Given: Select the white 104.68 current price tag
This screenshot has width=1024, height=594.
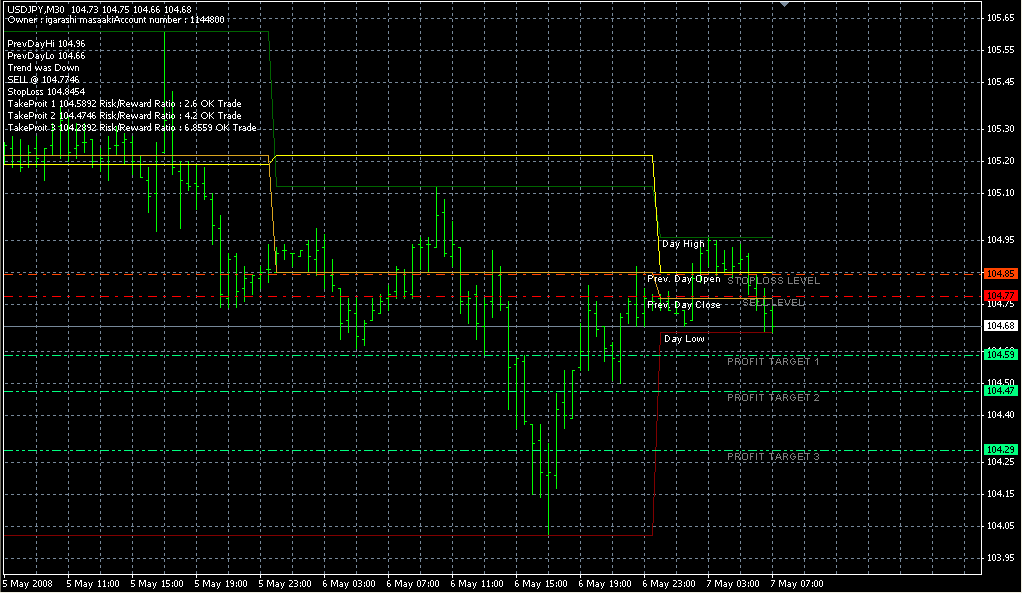Looking at the screenshot, I should click(x=1000, y=326).
